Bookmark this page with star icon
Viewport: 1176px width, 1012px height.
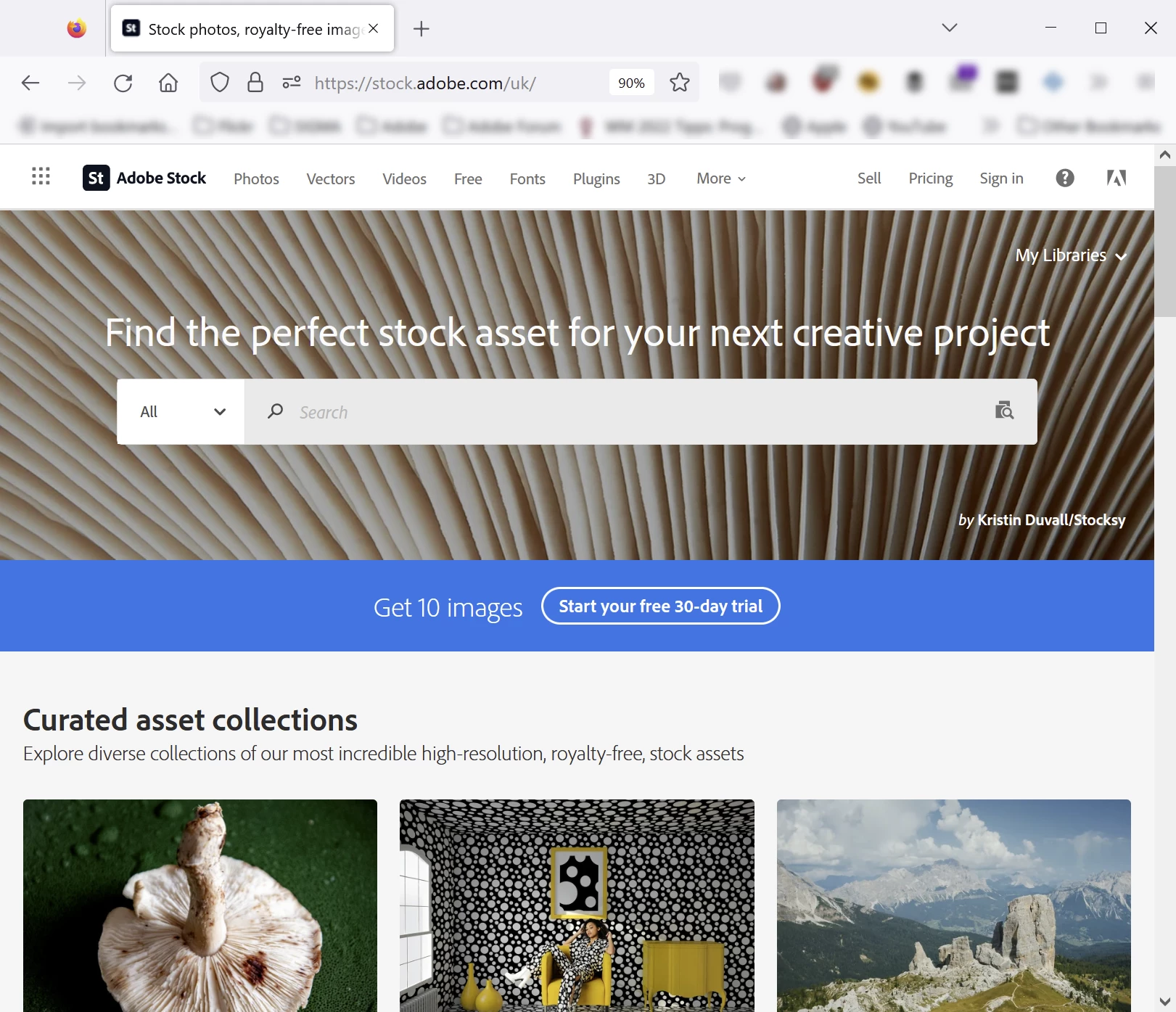[x=680, y=83]
